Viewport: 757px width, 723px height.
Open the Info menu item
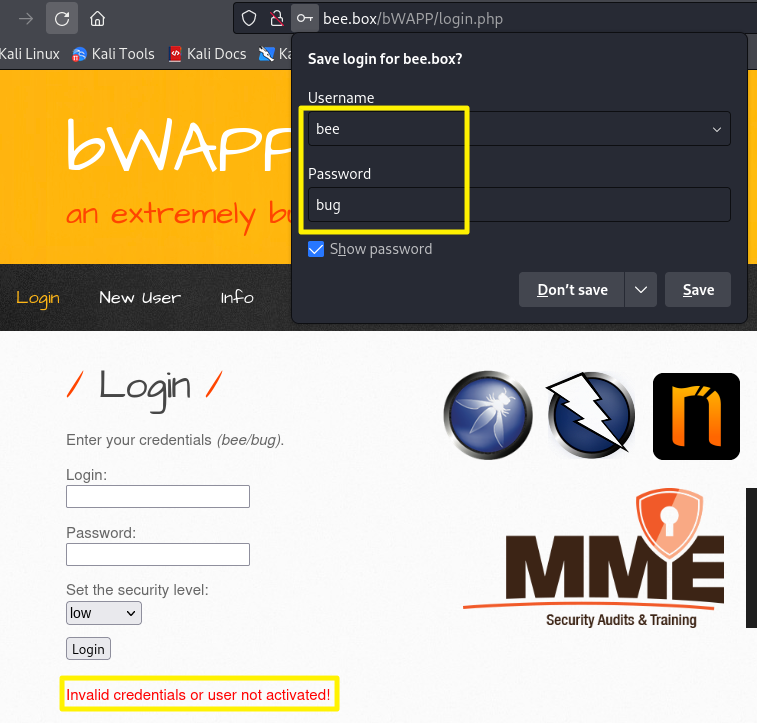(x=237, y=297)
